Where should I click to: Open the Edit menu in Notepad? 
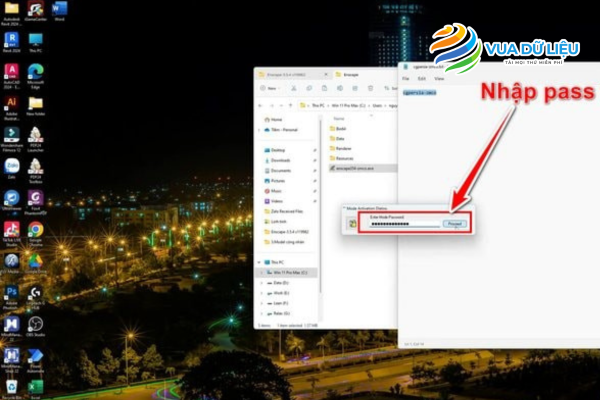[x=420, y=79]
